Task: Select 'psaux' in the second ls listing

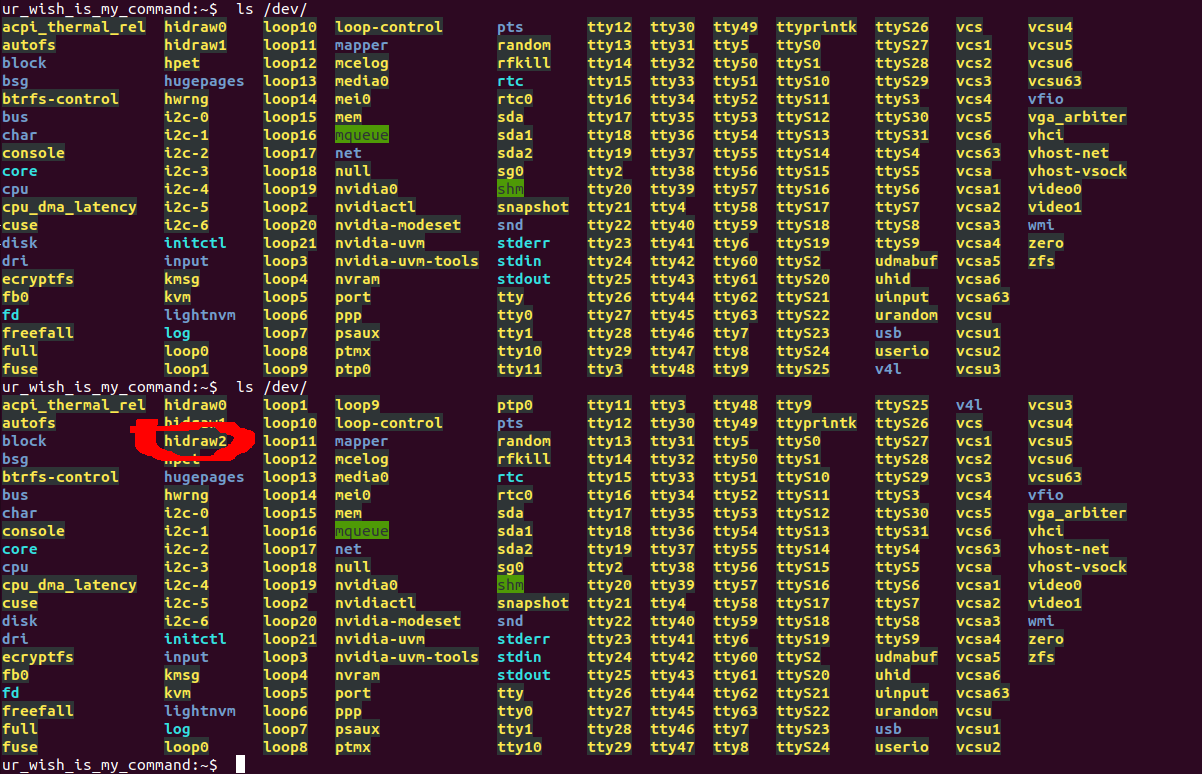Action: coord(357,729)
